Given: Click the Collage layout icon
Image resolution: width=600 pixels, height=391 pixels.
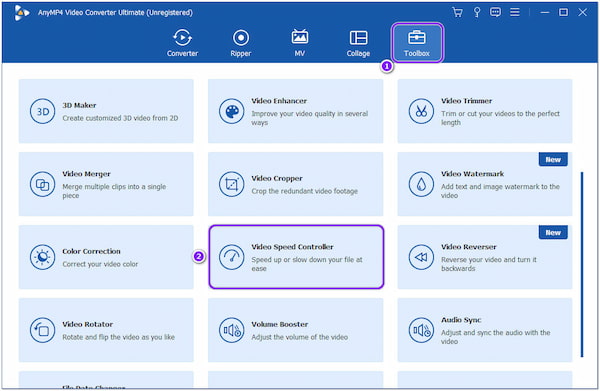Looking at the screenshot, I should pos(358,37).
